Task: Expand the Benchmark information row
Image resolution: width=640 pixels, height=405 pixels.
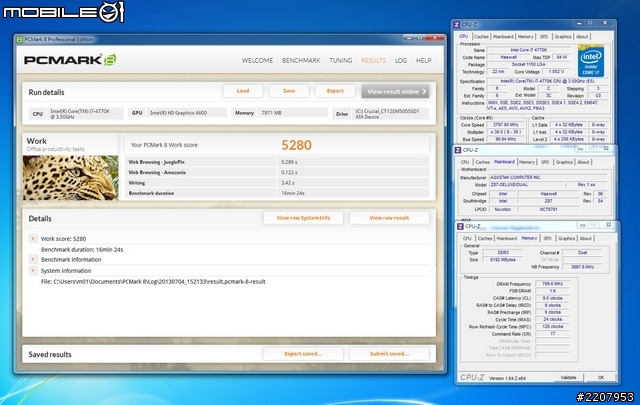Action: tap(33, 259)
